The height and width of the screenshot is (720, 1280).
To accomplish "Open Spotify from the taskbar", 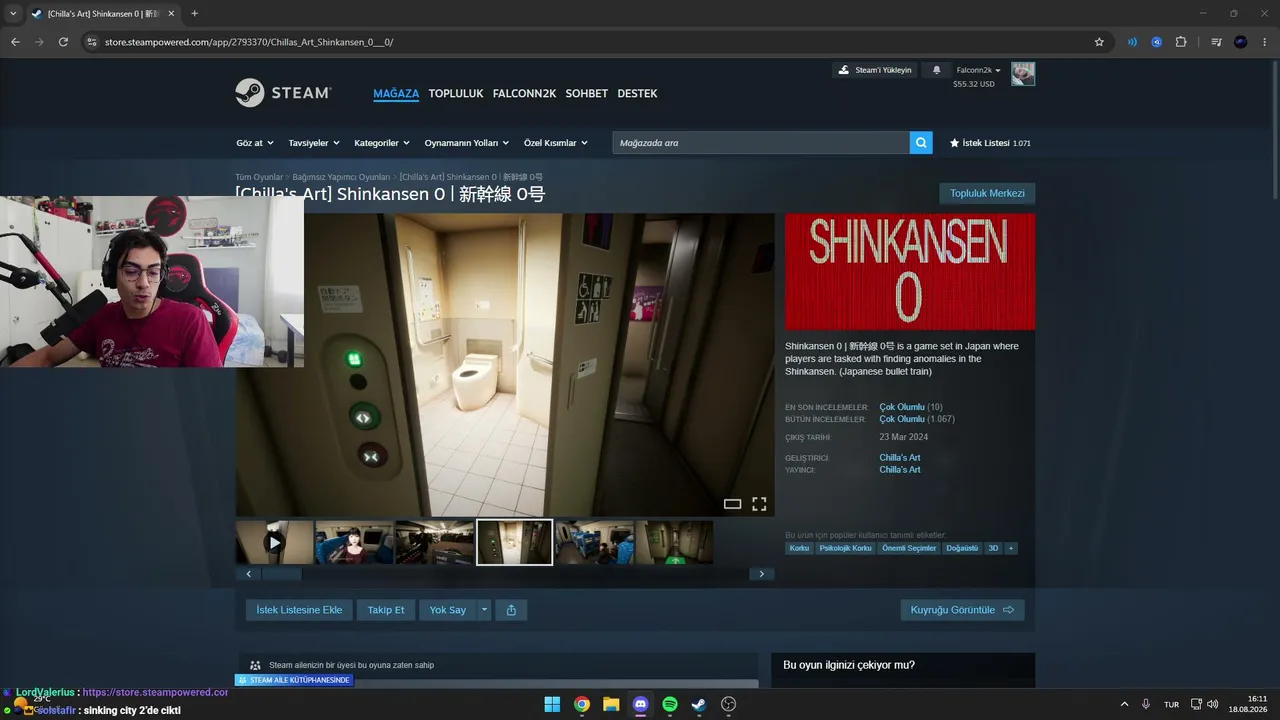I will pyautogui.click(x=670, y=704).
